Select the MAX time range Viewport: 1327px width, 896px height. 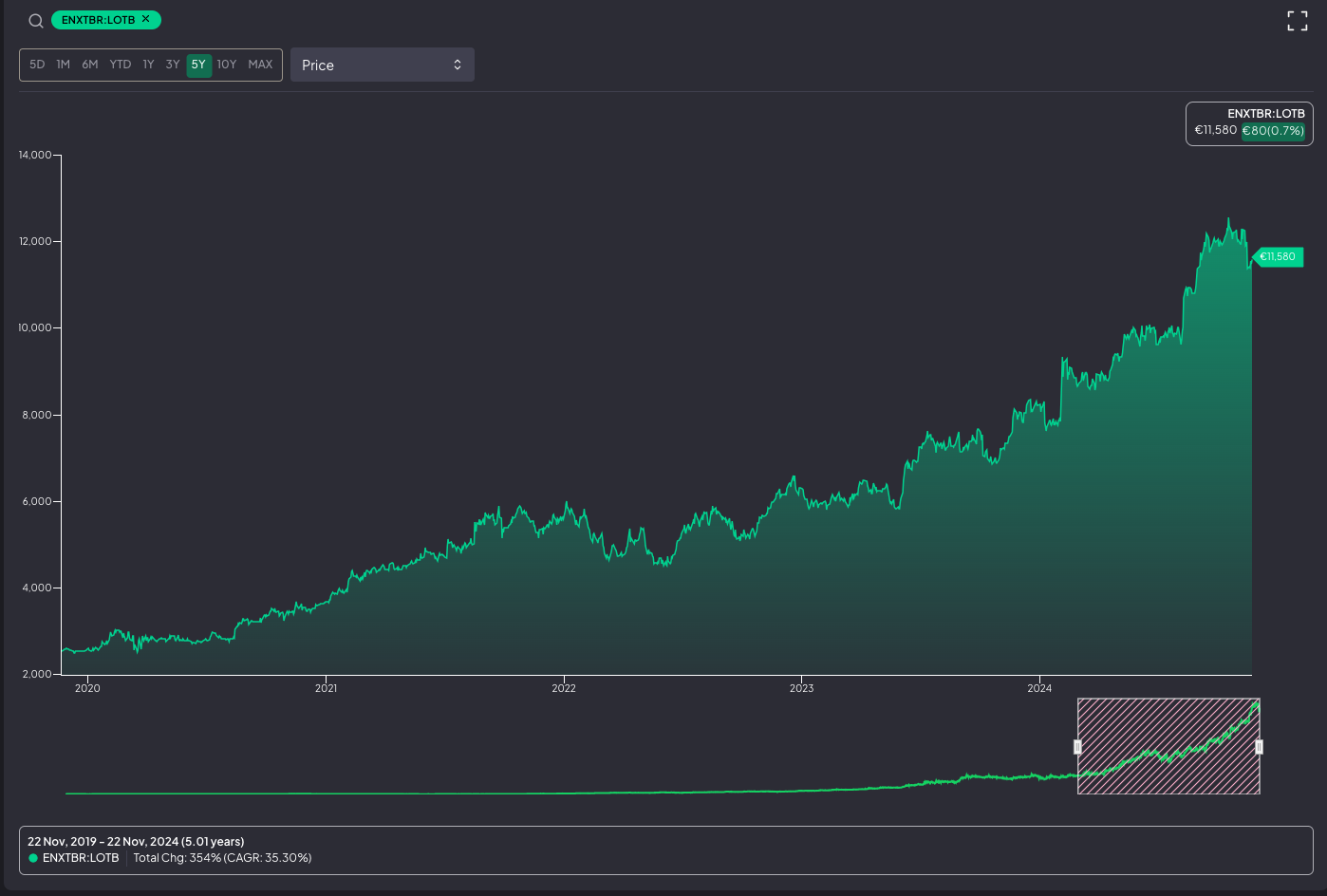click(260, 65)
